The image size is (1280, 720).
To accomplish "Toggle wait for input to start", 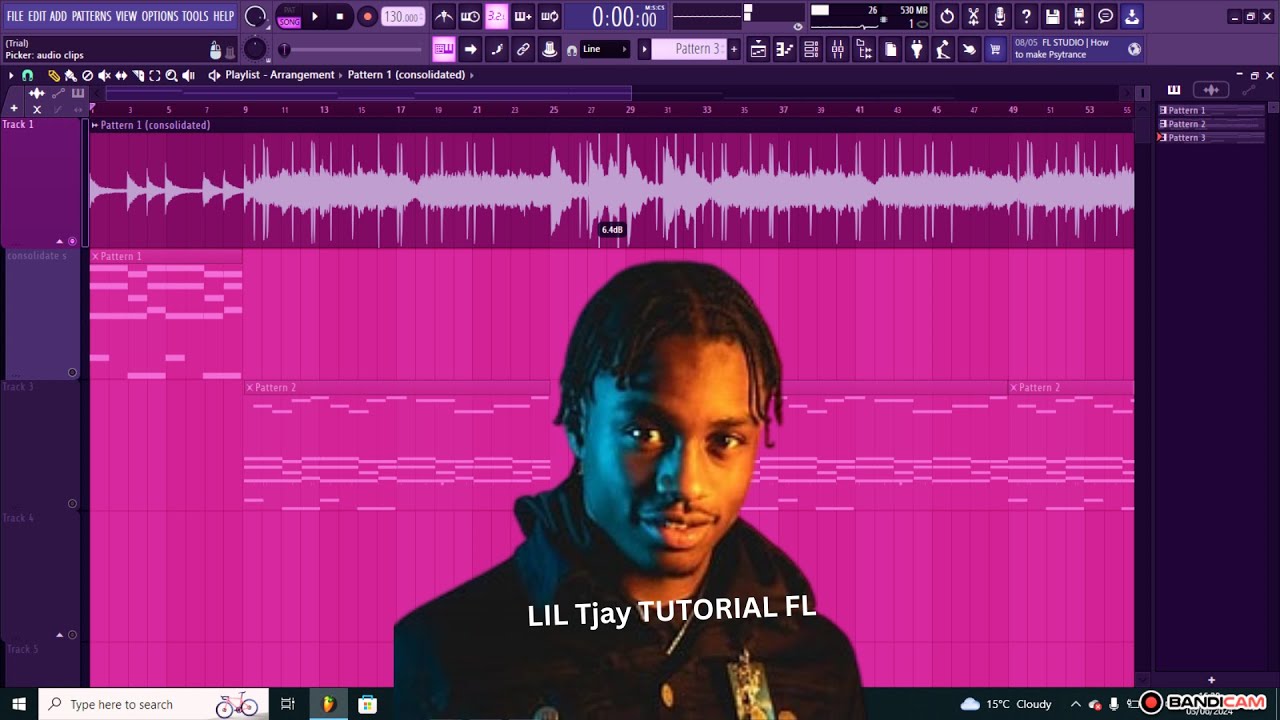I will (470, 17).
